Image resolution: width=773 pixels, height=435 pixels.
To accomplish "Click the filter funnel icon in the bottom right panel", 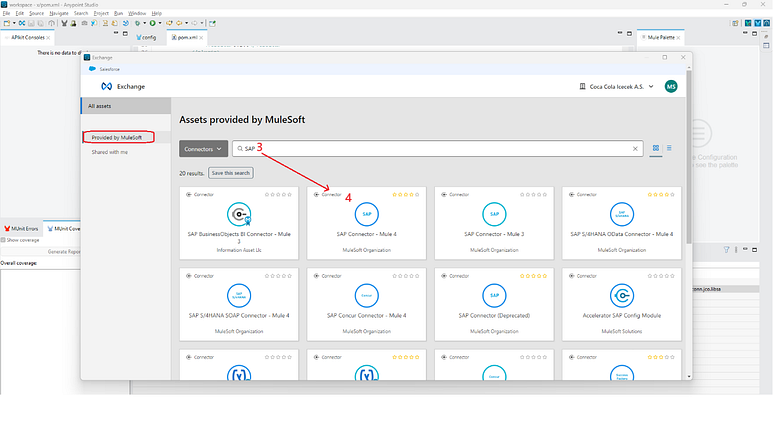I will 726,250.
